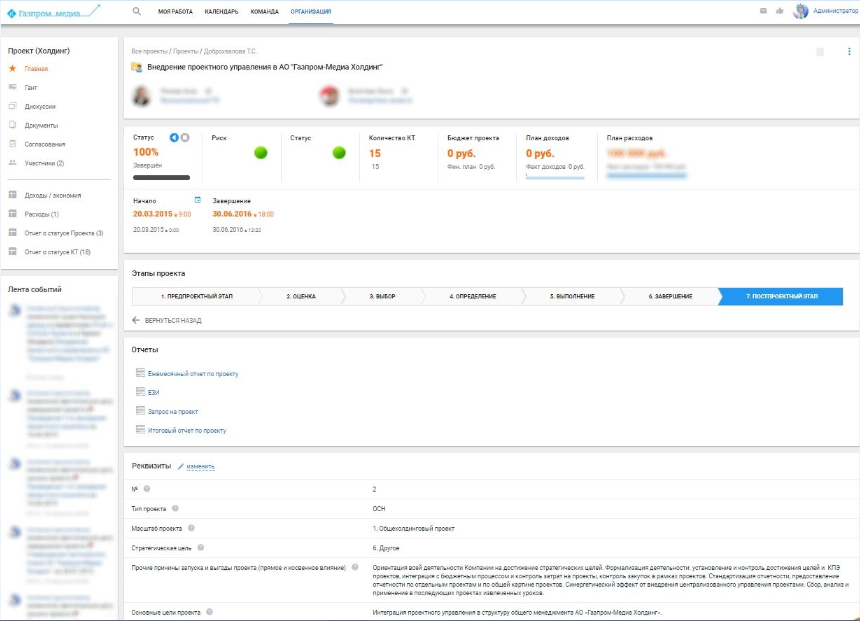This screenshot has height=621, width=860.
Task: Click the Проекты breadcrumb
Action: pos(185,52)
